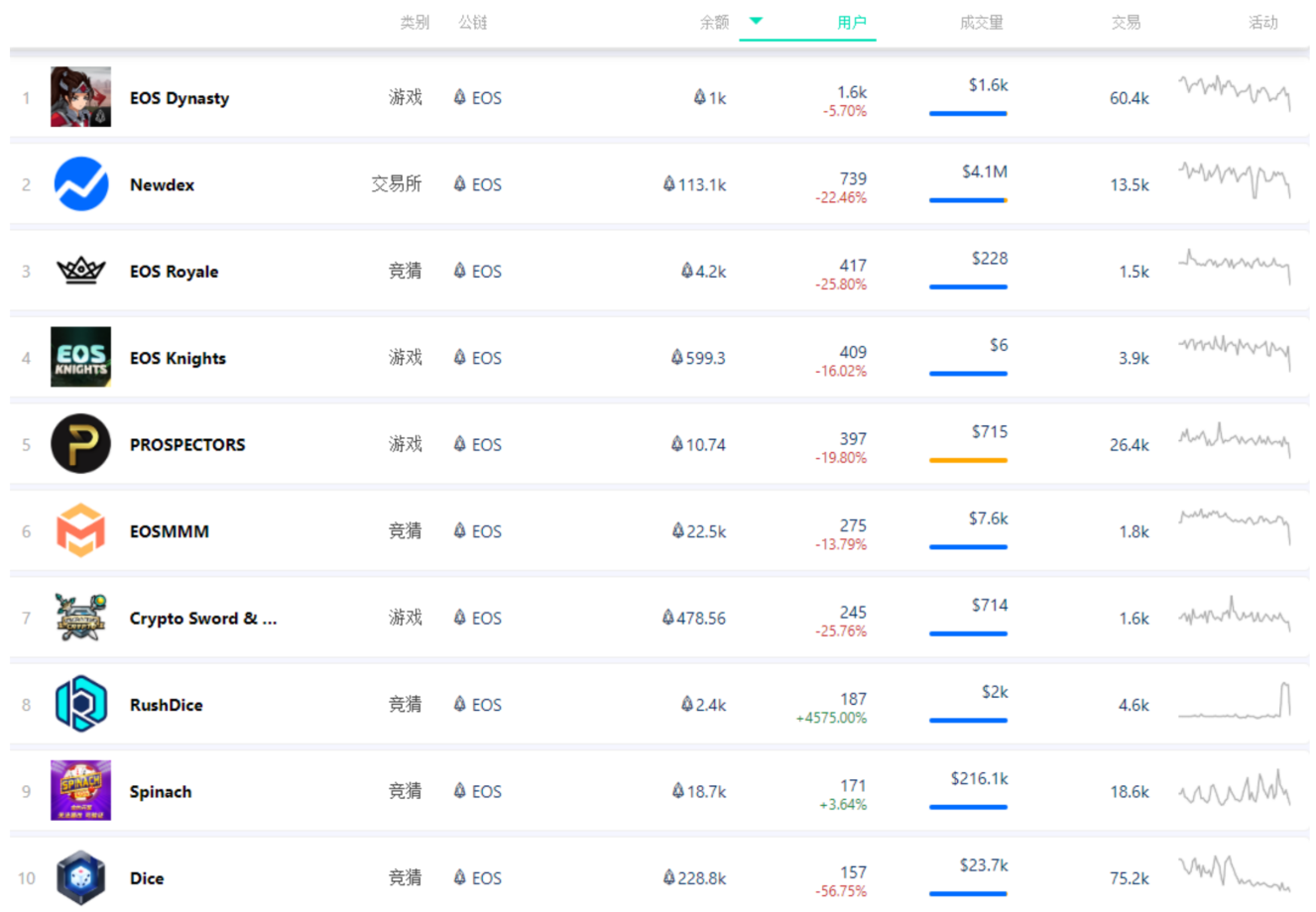The height and width of the screenshot is (912, 1316).
Task: Open the EOSMMM orange logo icon
Action: click(x=80, y=530)
